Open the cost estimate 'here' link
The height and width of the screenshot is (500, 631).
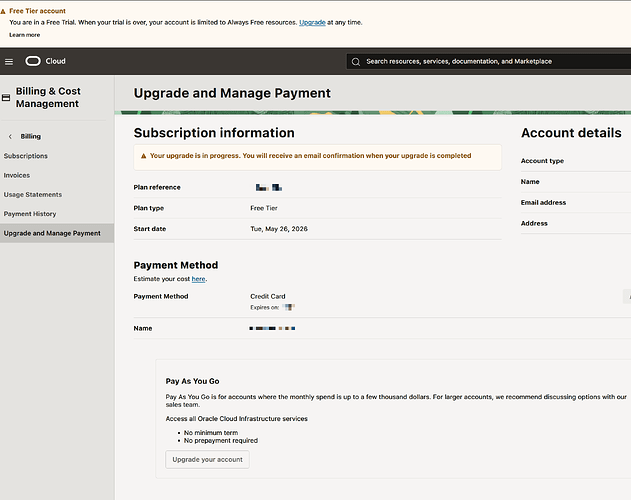pyautogui.click(x=198, y=279)
